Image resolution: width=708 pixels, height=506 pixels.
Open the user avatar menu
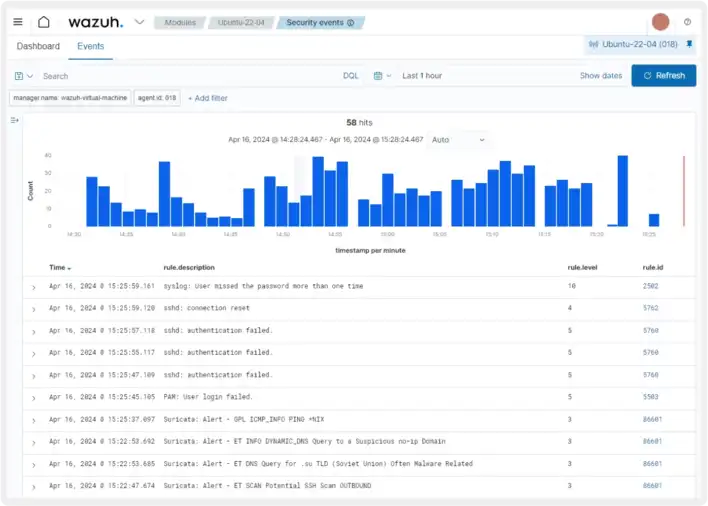pos(660,22)
